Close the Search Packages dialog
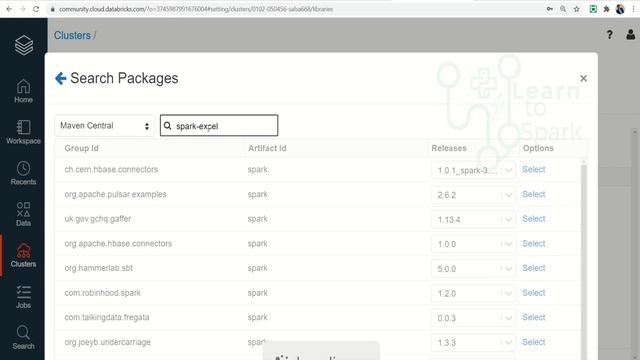The height and width of the screenshot is (360, 640). coord(583,78)
